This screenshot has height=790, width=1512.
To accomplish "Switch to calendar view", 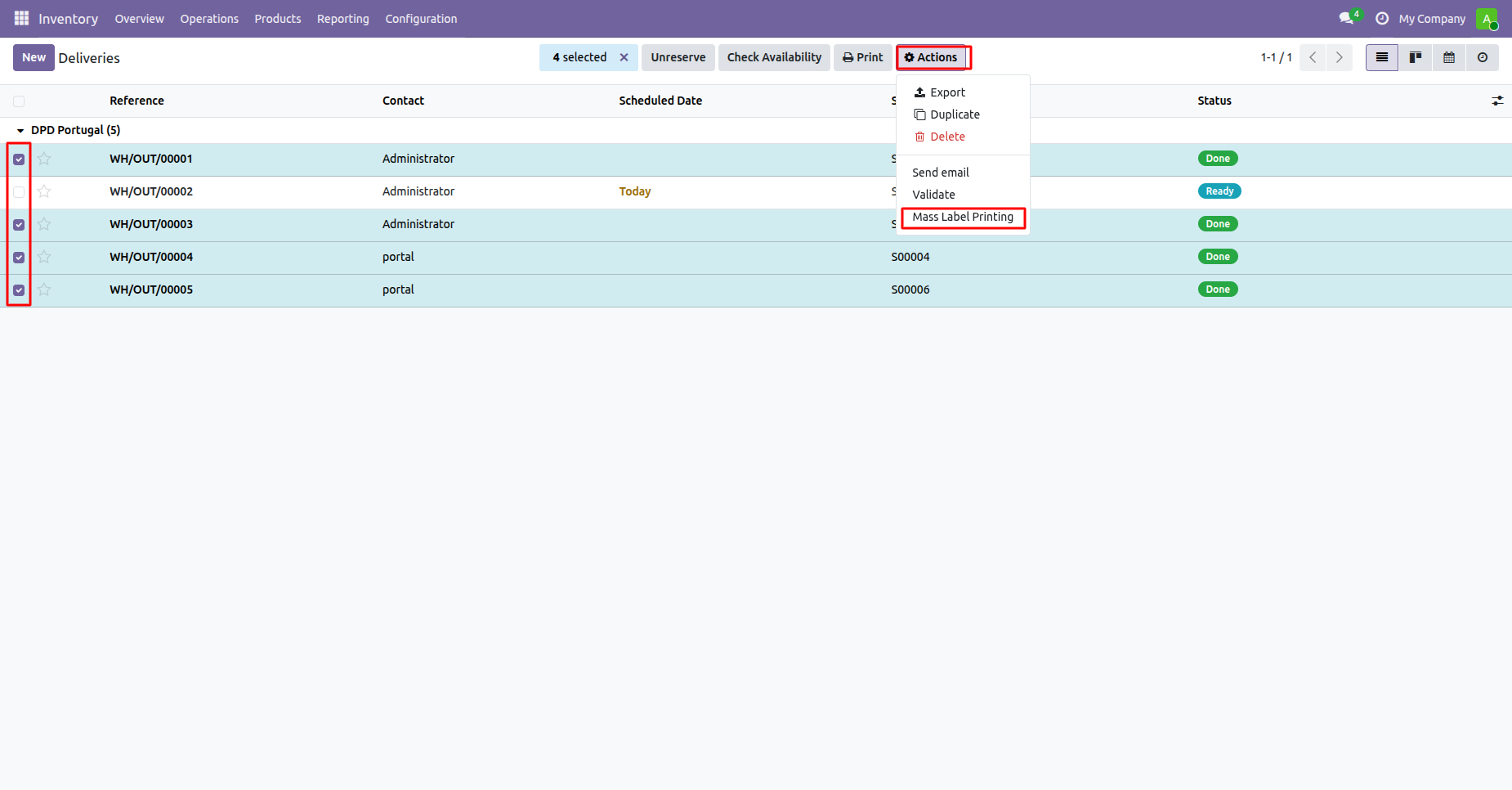I will pos(1449,57).
